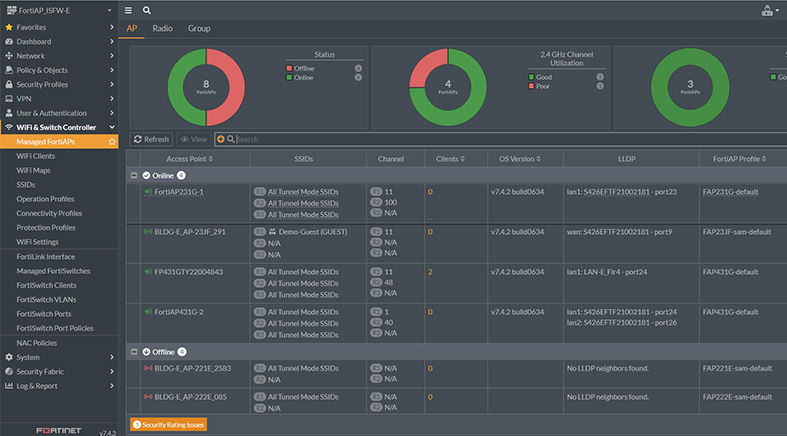This screenshot has height=436, width=787.
Task: Expand the Policy & Objects chevron
Action: click(111, 70)
